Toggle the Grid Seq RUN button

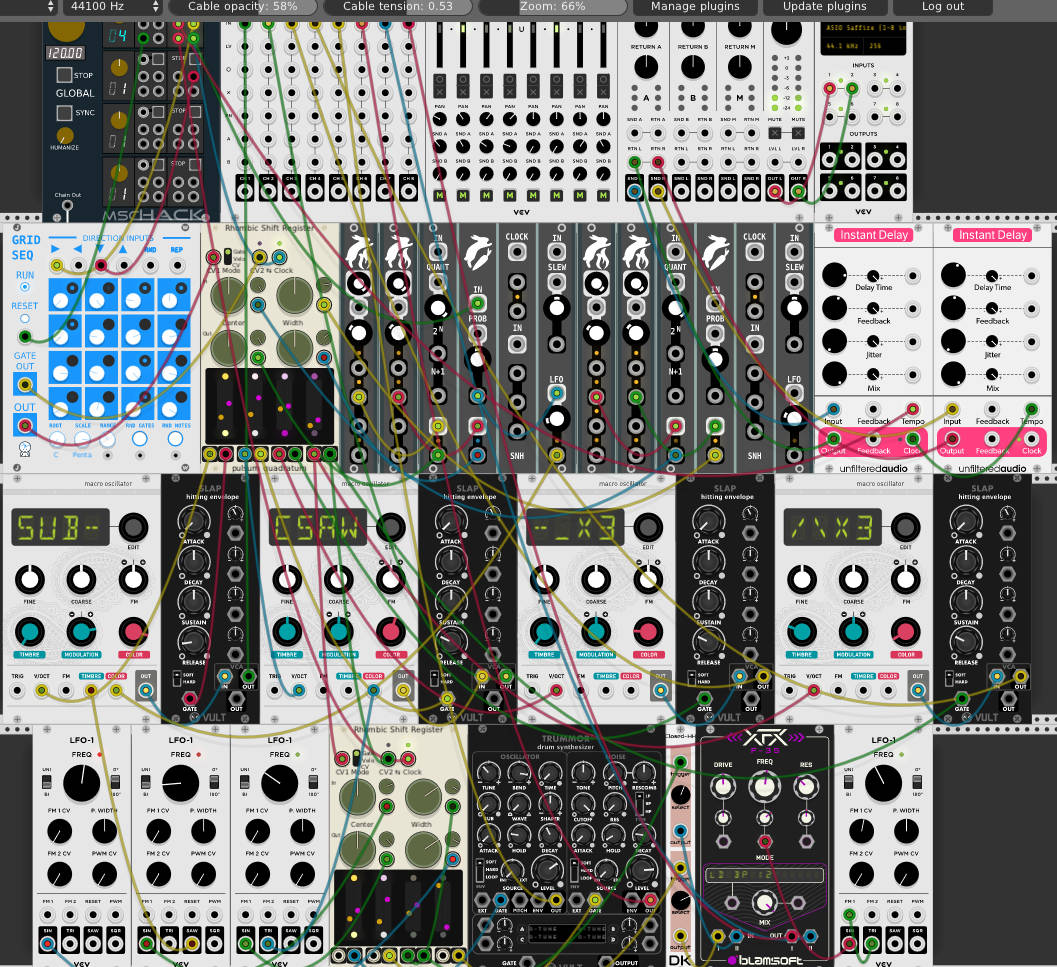[x=25, y=287]
